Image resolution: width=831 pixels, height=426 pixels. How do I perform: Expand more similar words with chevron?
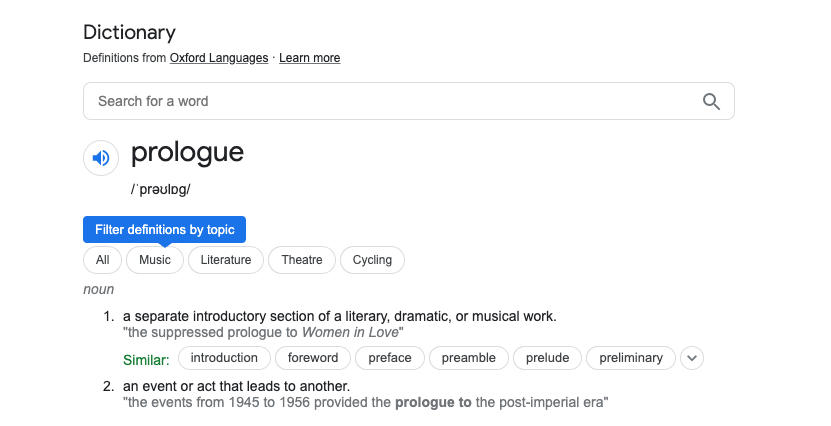click(692, 358)
